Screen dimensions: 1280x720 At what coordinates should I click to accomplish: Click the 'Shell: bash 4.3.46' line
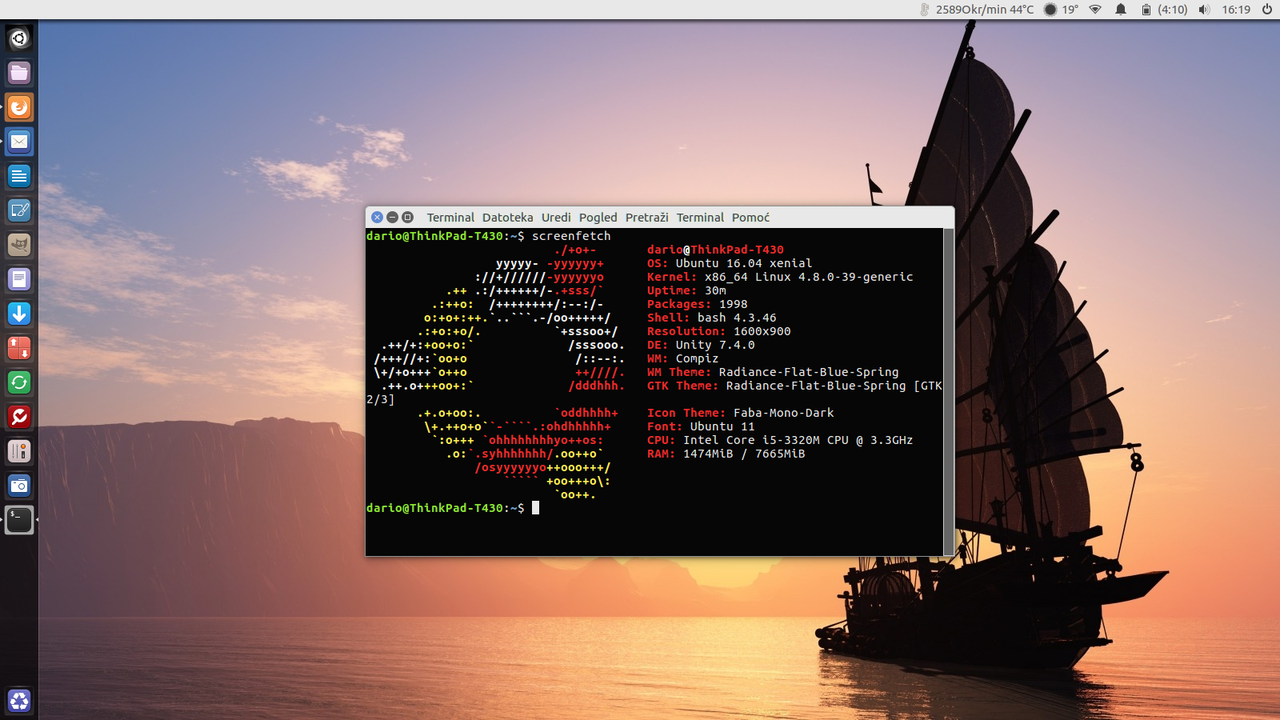711,318
